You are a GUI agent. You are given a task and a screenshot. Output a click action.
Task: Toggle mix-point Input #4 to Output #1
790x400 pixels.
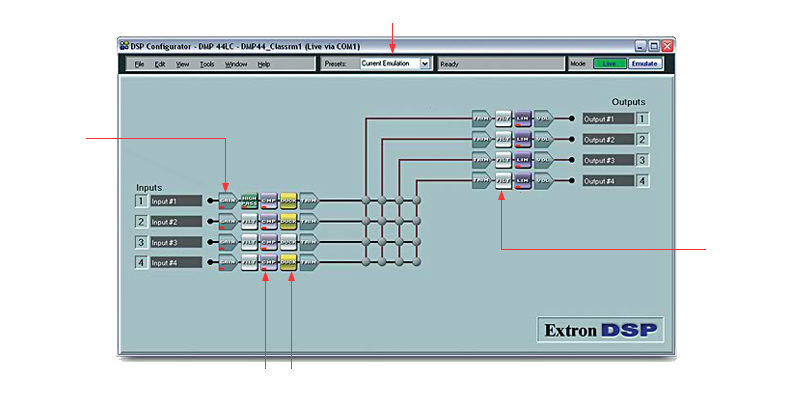pyautogui.click(x=366, y=262)
